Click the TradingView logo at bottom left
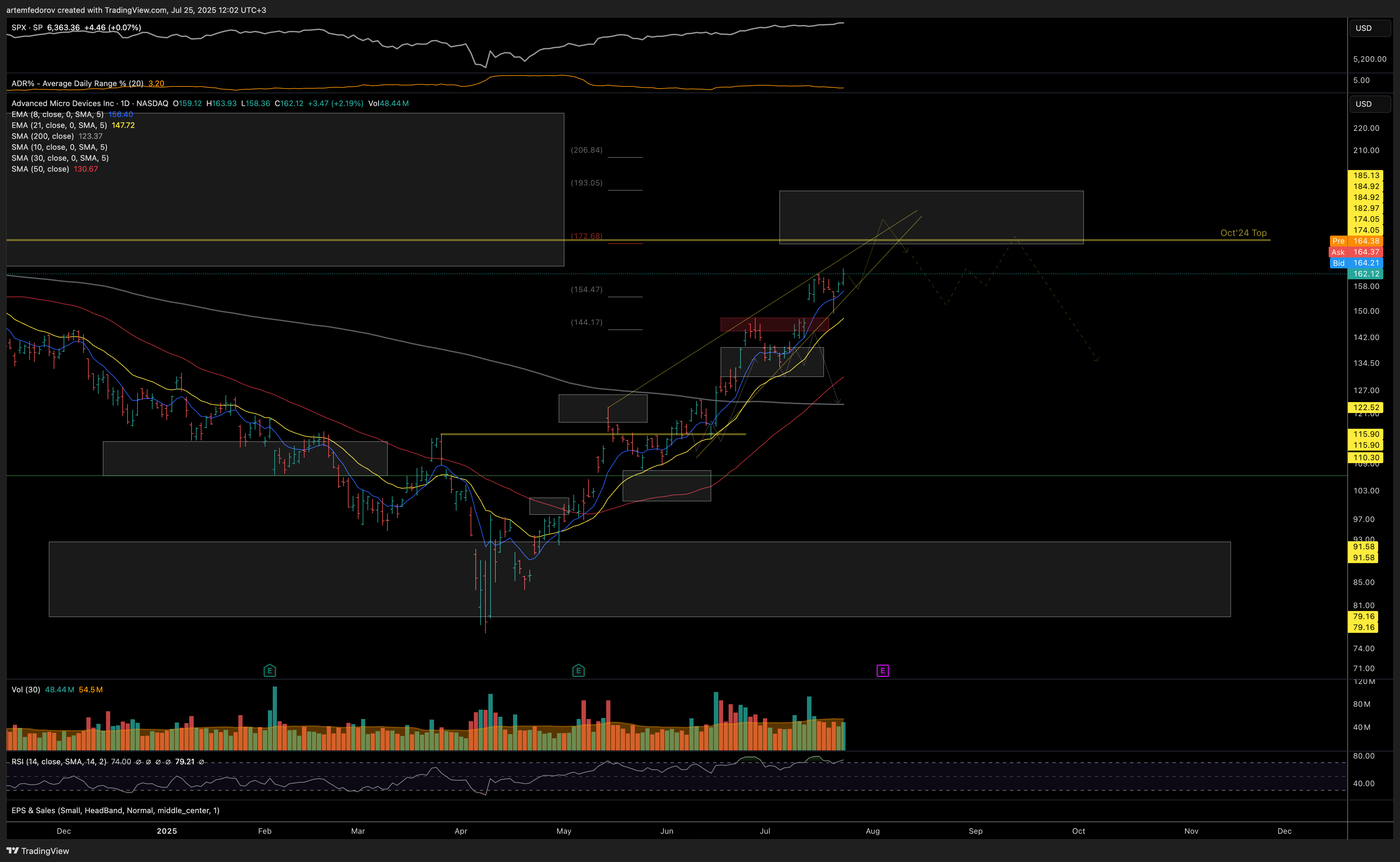Viewport: 1400px width, 862px height. [x=38, y=851]
